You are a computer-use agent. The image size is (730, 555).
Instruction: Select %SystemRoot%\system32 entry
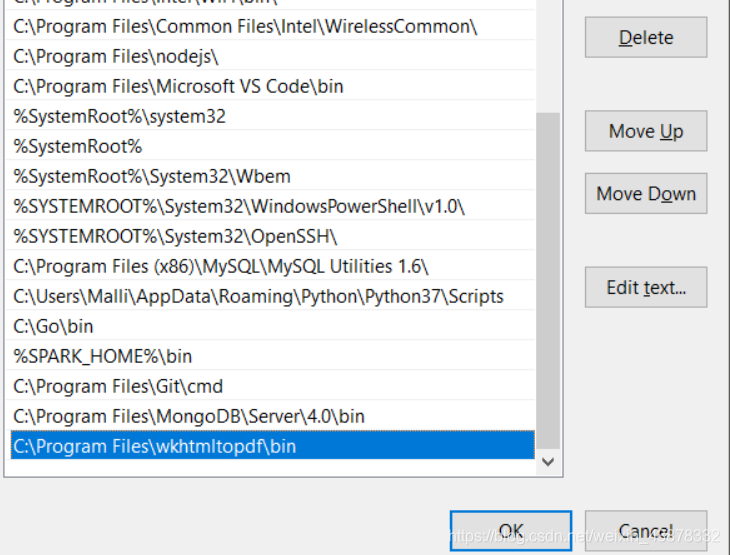270,116
